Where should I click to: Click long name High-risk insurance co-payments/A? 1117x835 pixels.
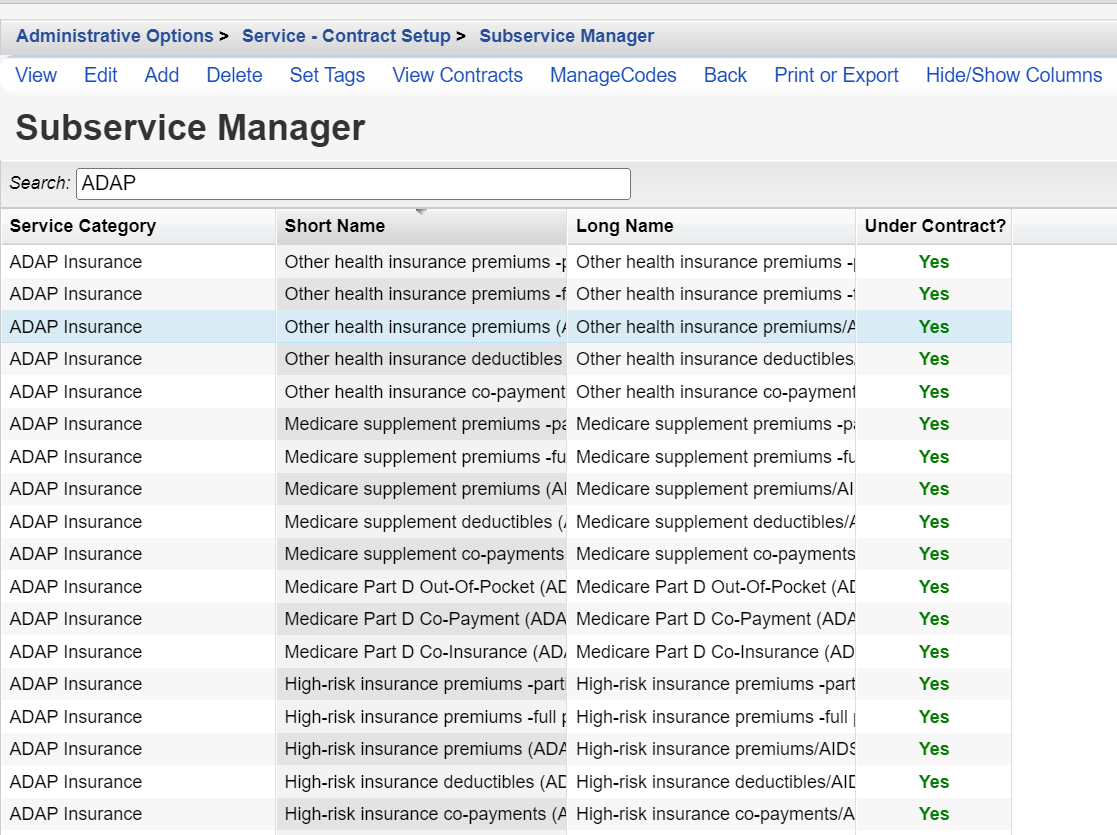point(715,814)
